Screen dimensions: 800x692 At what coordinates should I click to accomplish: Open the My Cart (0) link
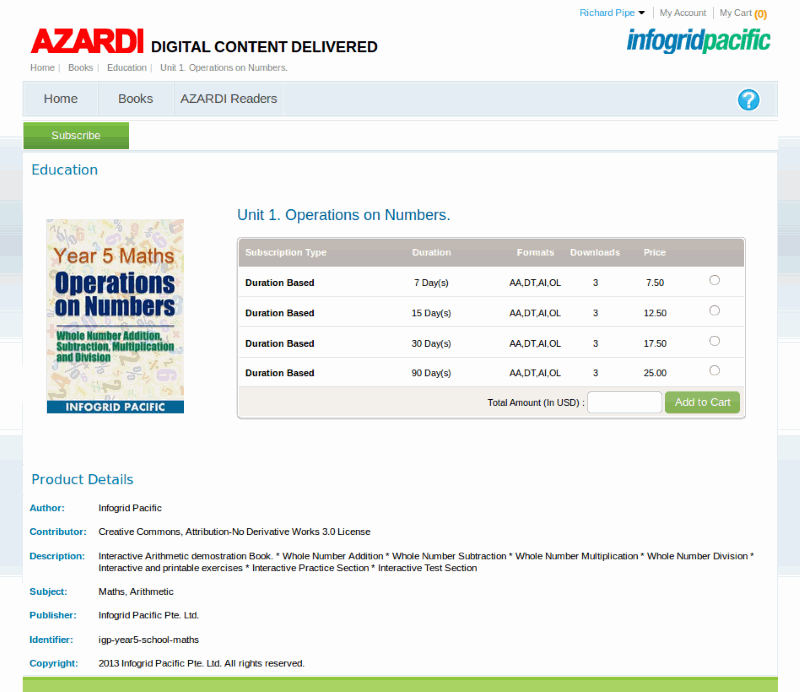tap(743, 13)
